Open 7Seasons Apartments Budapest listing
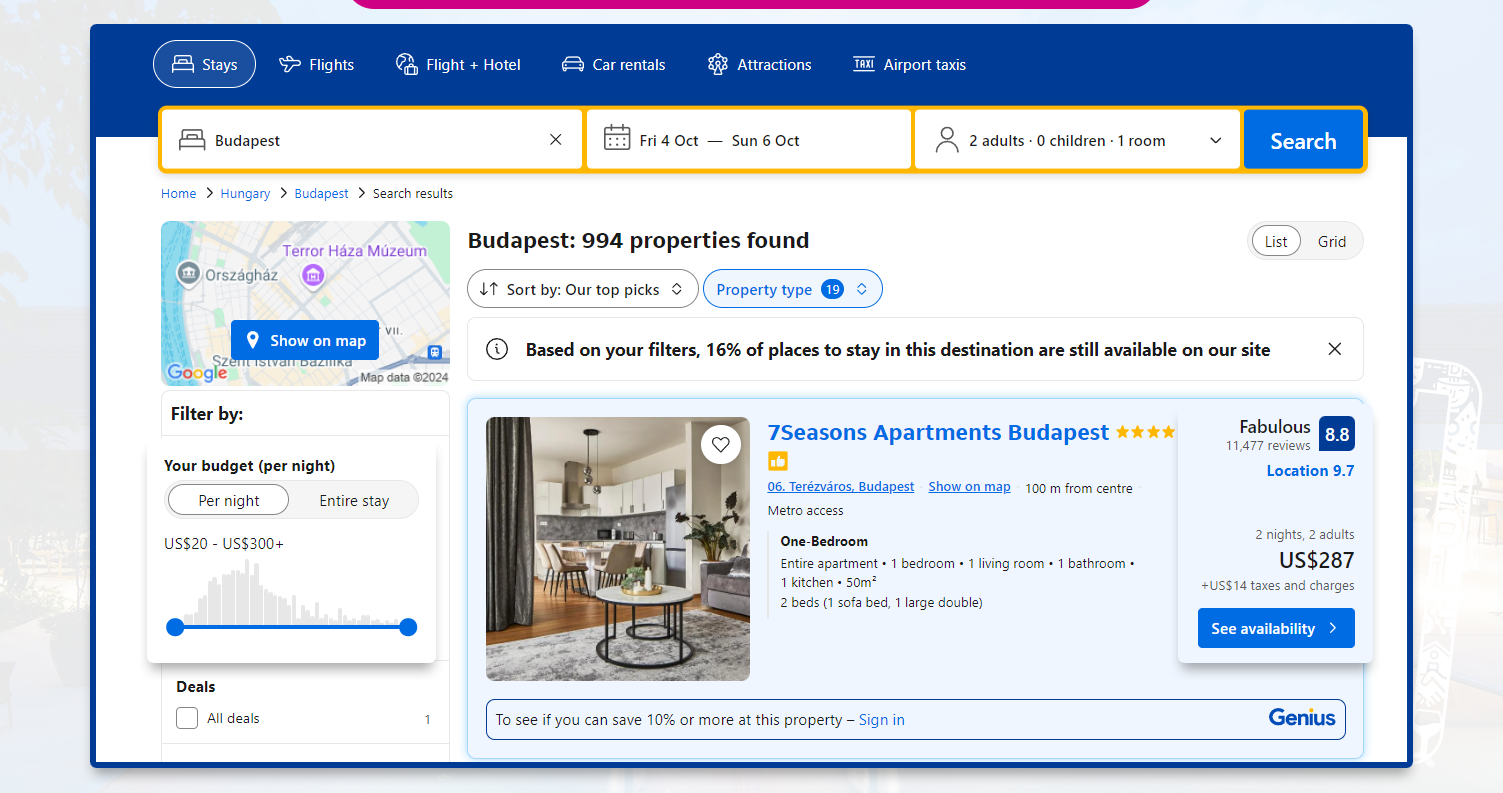This screenshot has width=1503, height=793. (937, 432)
